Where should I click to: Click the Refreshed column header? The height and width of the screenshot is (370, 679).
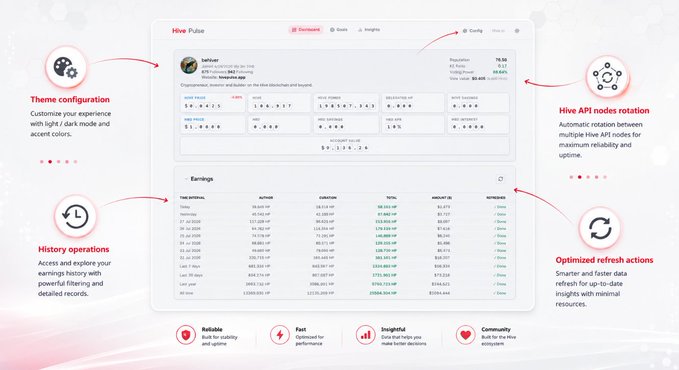496,198
